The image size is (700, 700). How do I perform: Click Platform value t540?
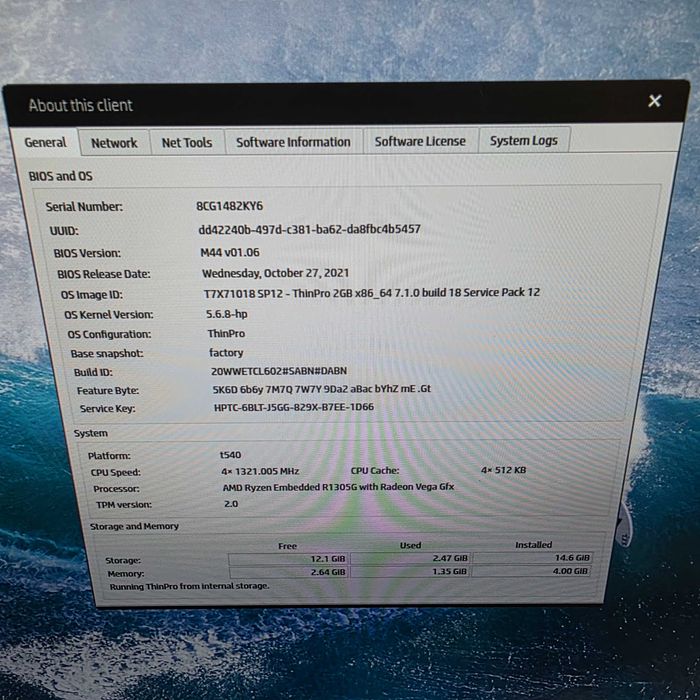click(230, 454)
